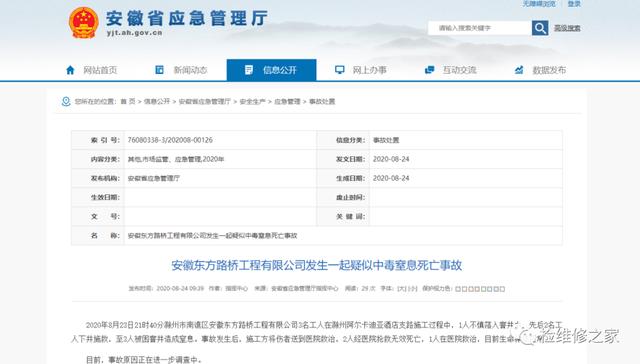Click the document icon beside 信息公开
Image resolution: width=640 pixels, height=364 pixels.
pos(249,70)
